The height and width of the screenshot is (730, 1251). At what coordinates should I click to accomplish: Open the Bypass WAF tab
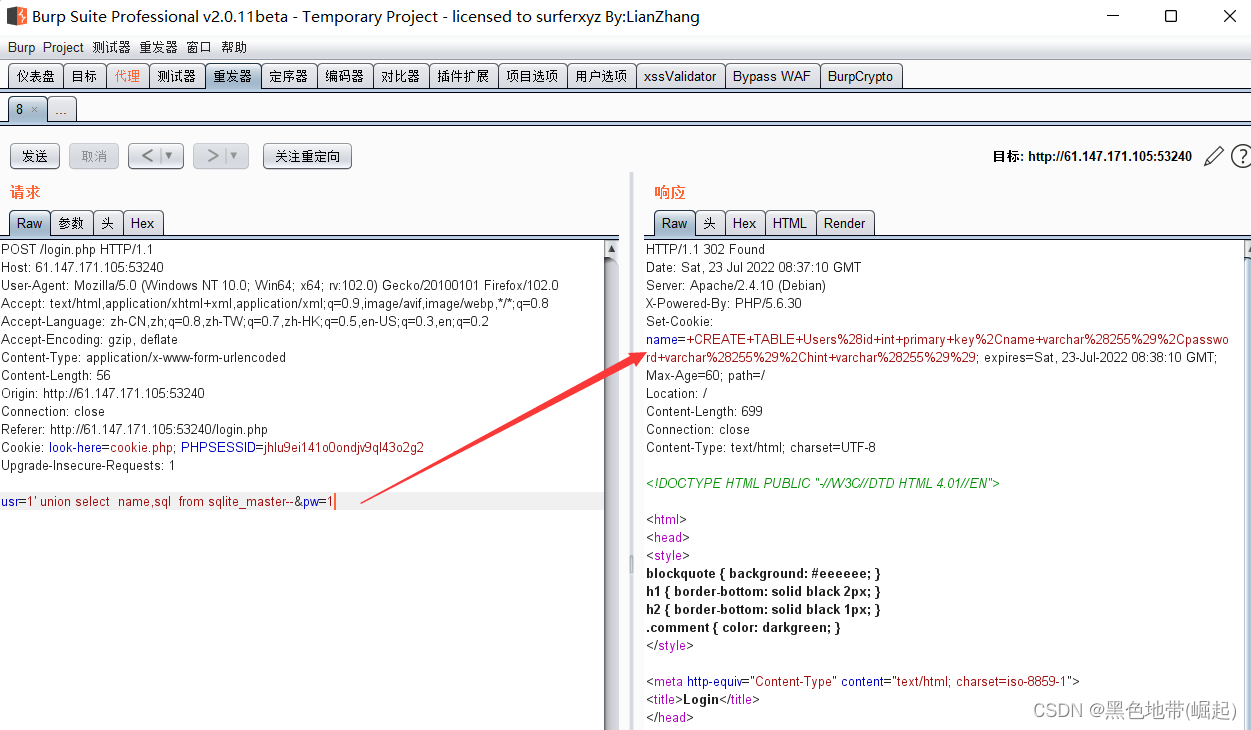click(772, 76)
